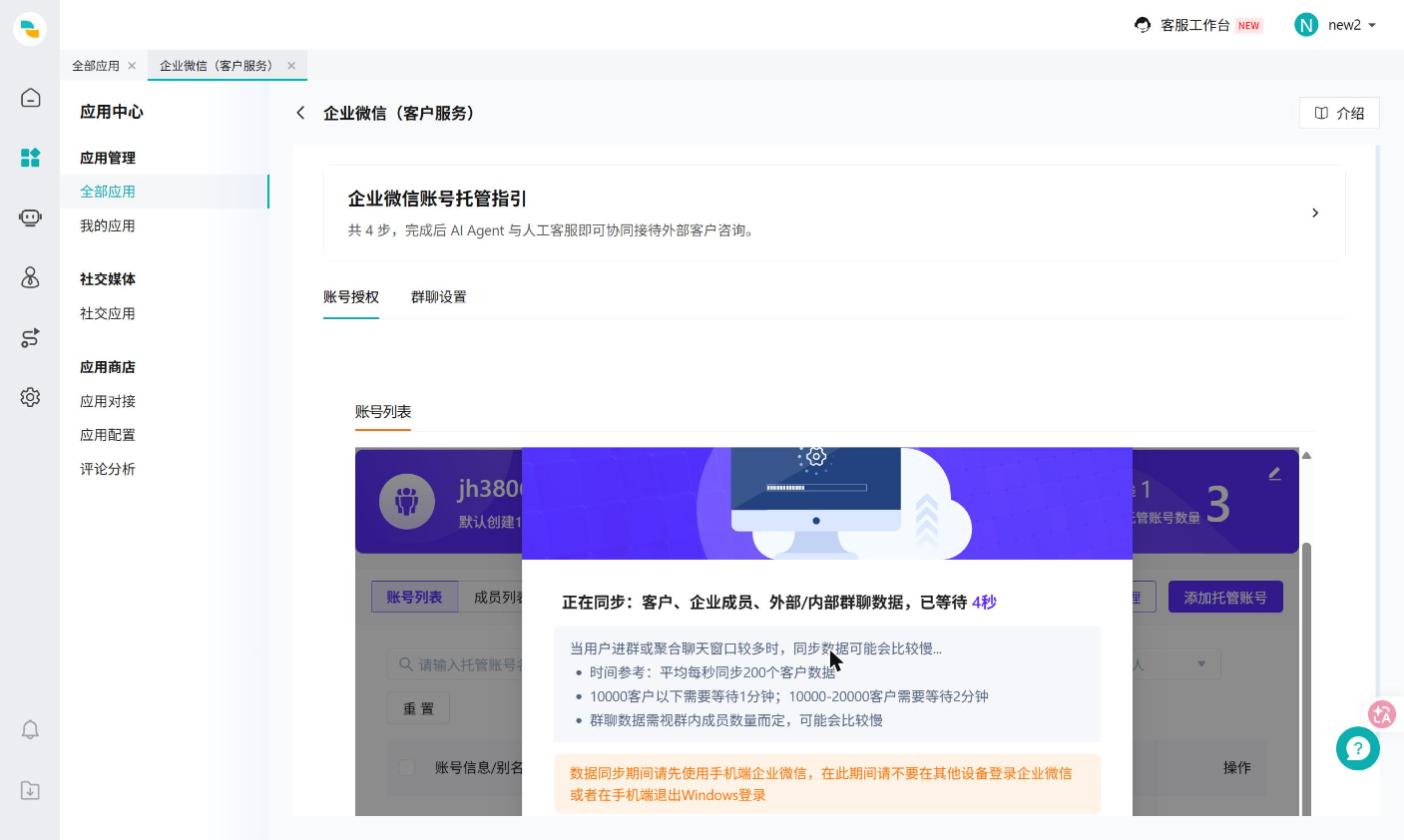Open 社交应用 in the sidebar menu
The image size is (1404, 840).
(x=108, y=314)
